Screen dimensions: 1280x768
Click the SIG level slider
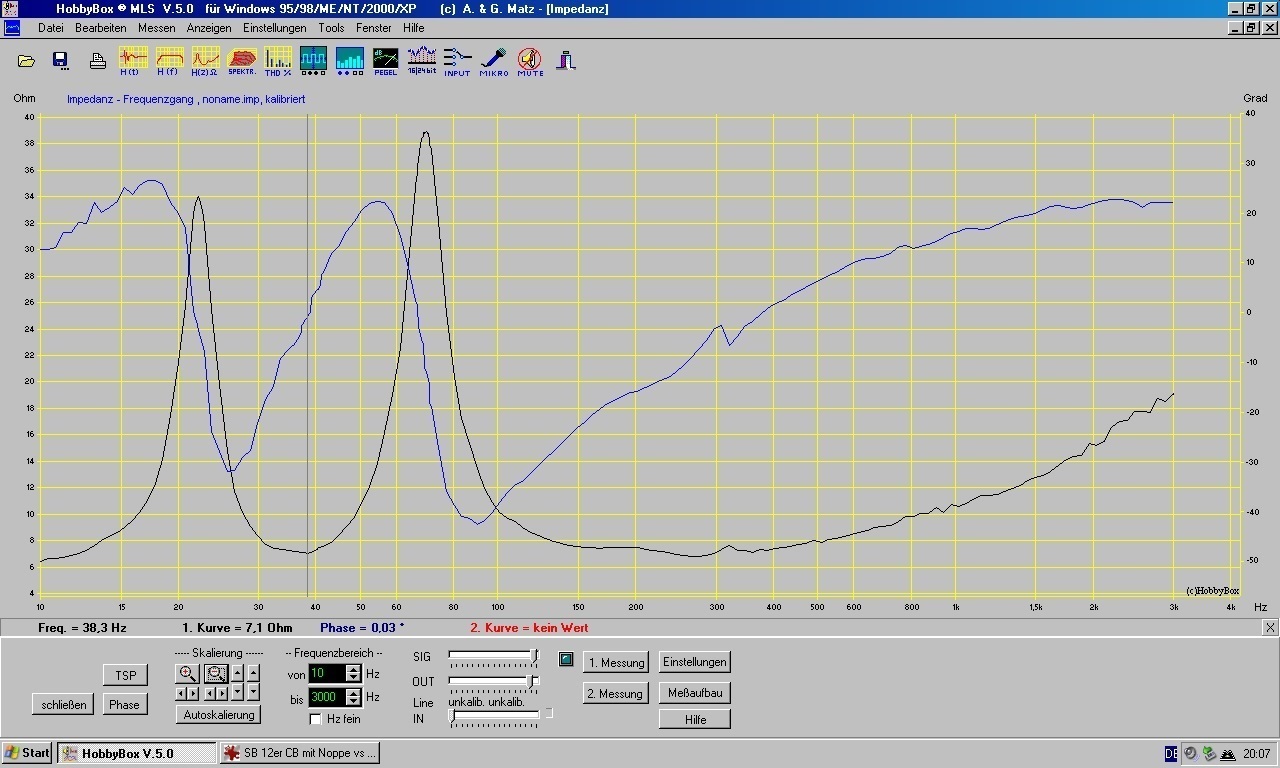tap(492, 655)
